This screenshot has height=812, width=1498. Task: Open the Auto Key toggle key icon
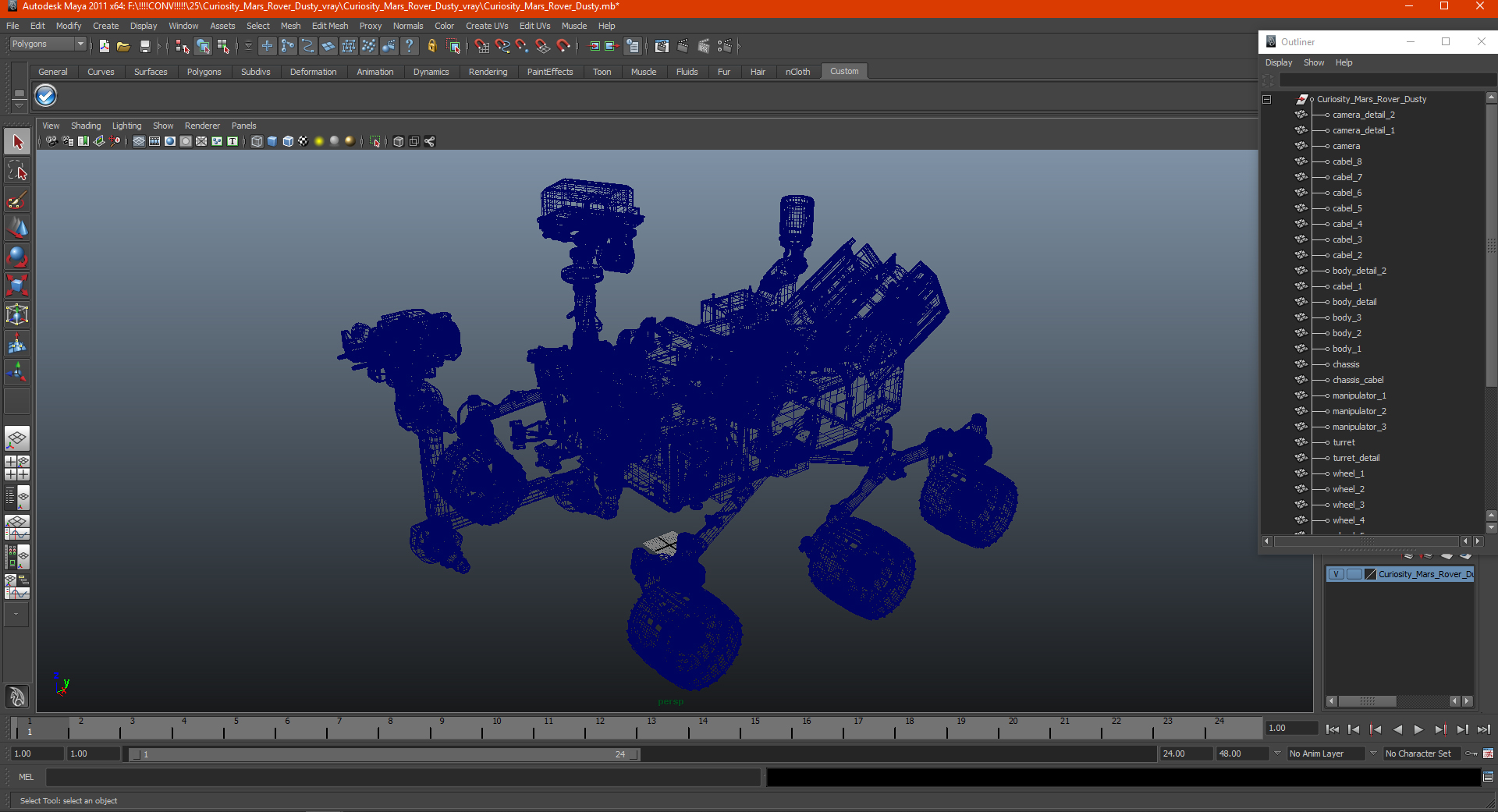(x=1471, y=753)
